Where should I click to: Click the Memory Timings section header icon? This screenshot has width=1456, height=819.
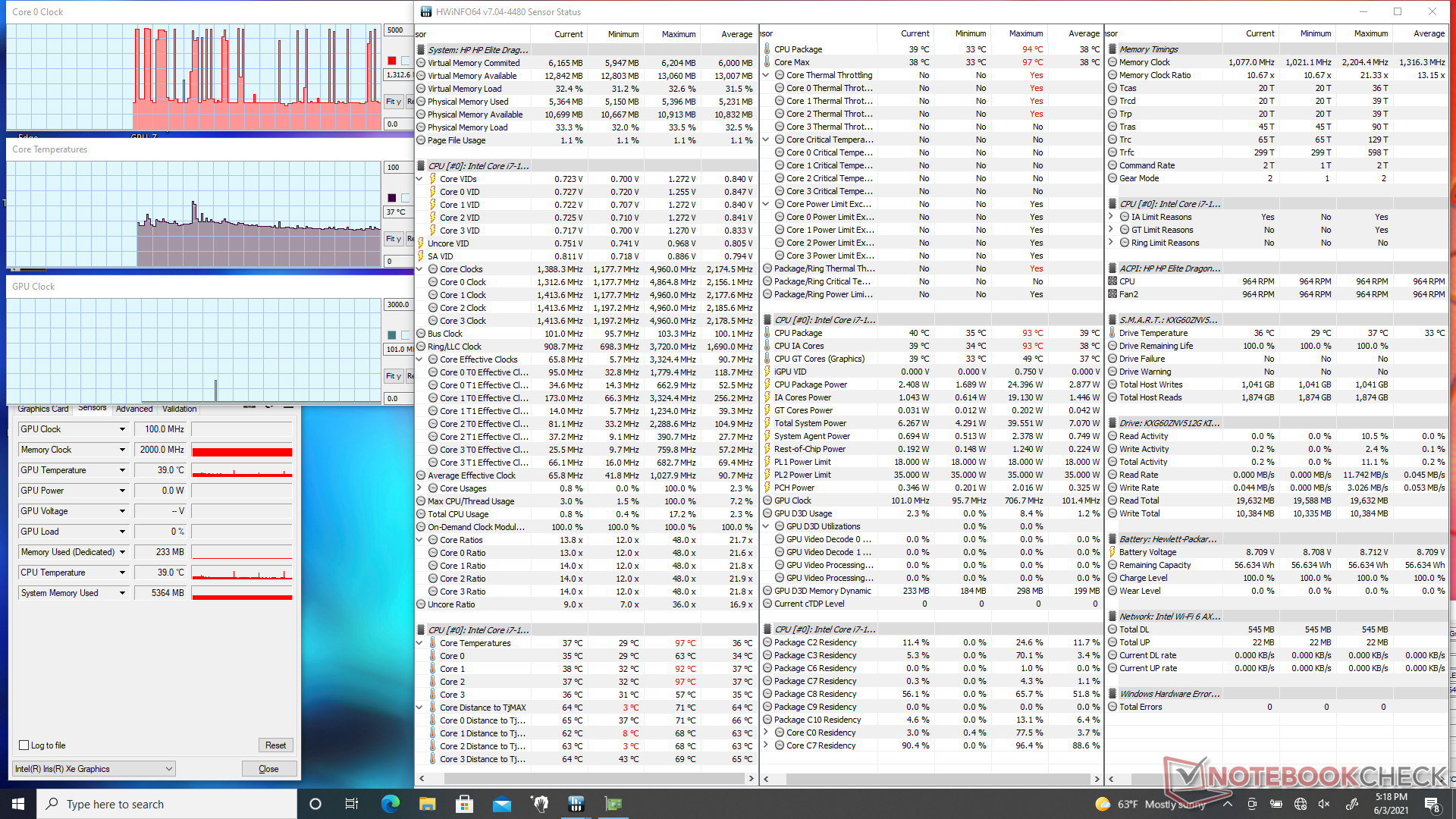(1112, 49)
